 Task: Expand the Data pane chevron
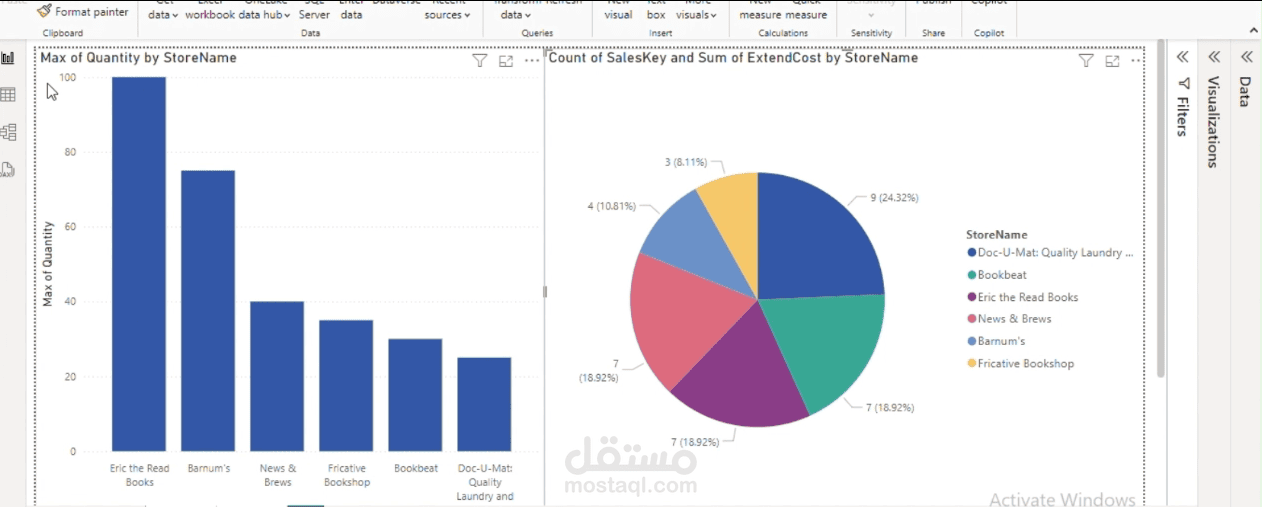tap(1246, 57)
